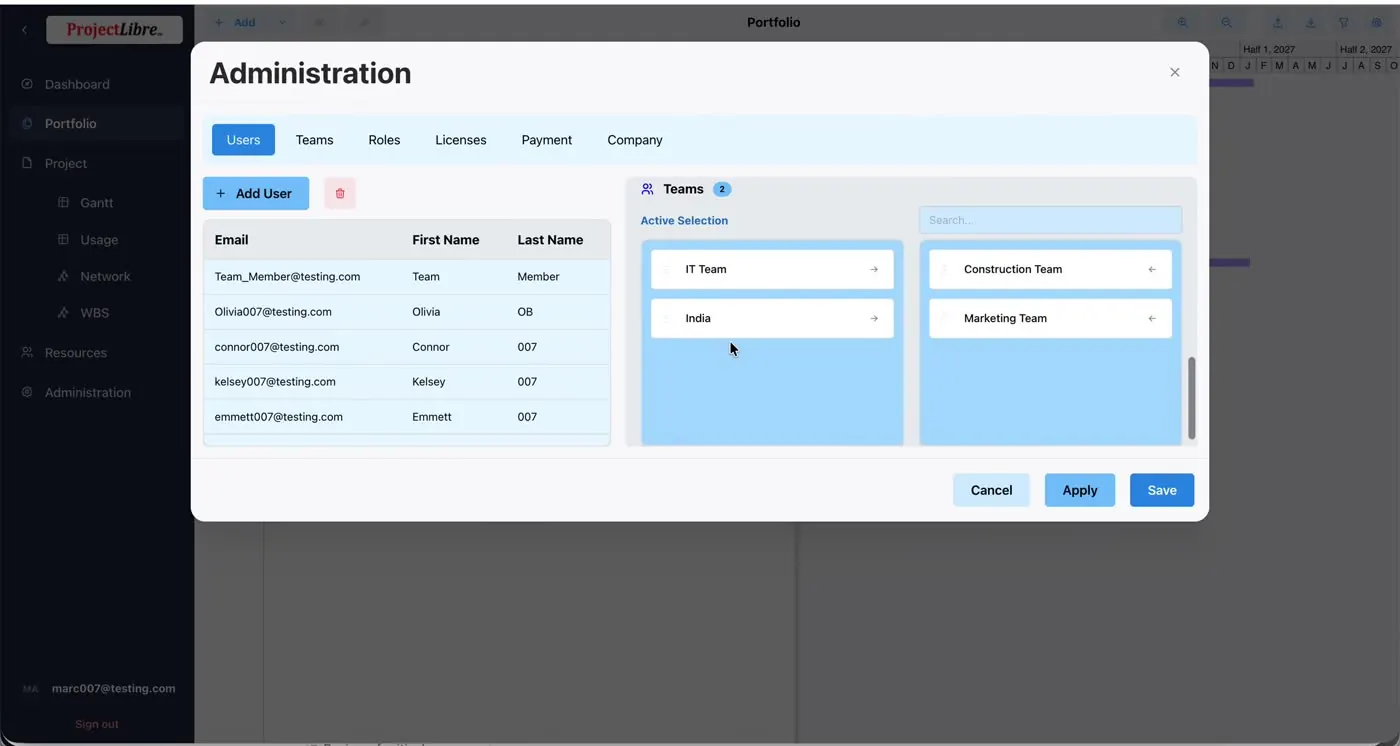
Task: Save the administration changes
Action: tap(1162, 490)
